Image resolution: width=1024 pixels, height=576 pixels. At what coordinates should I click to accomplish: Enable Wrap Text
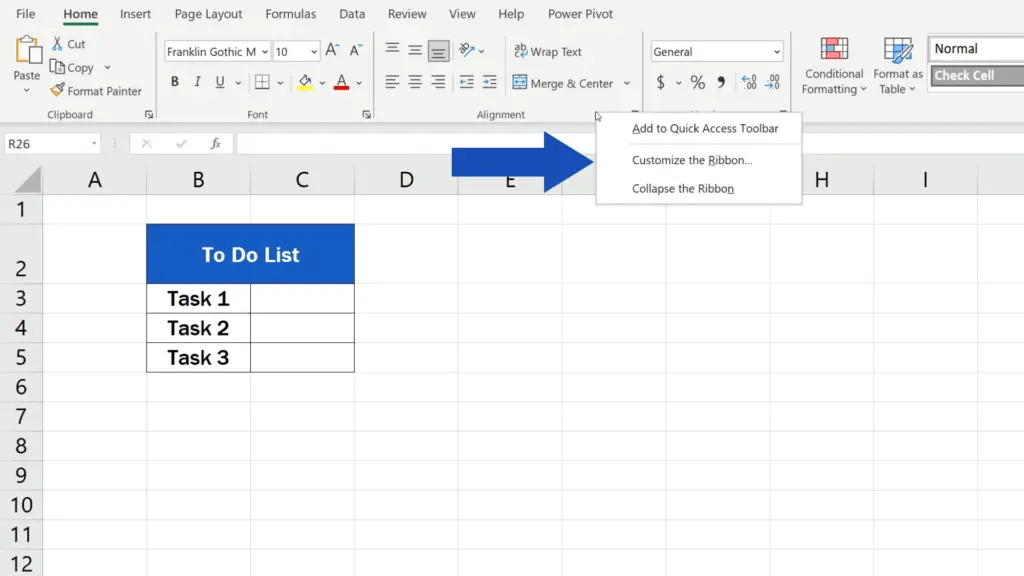[548, 51]
